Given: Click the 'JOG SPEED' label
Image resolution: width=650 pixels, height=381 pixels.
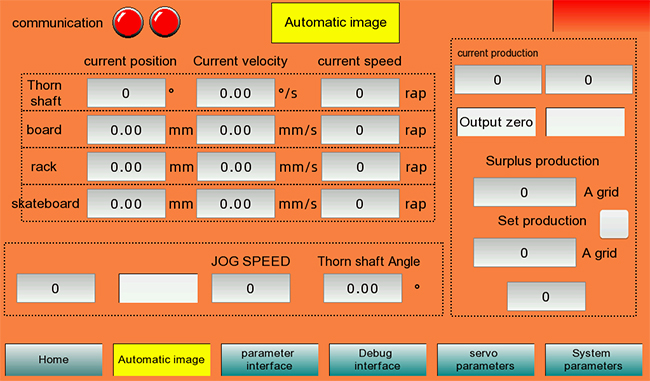Looking at the screenshot, I should [x=250, y=261].
